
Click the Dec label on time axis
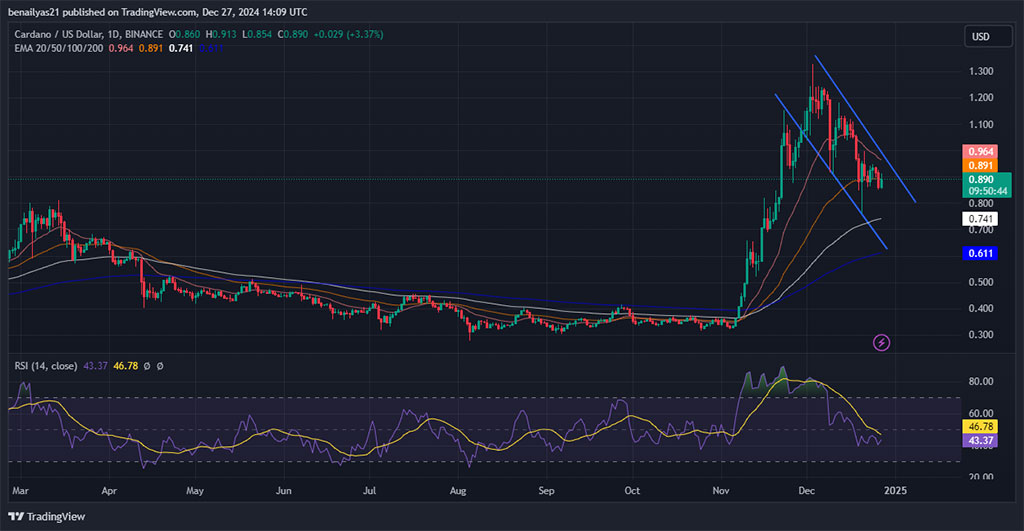pos(807,491)
